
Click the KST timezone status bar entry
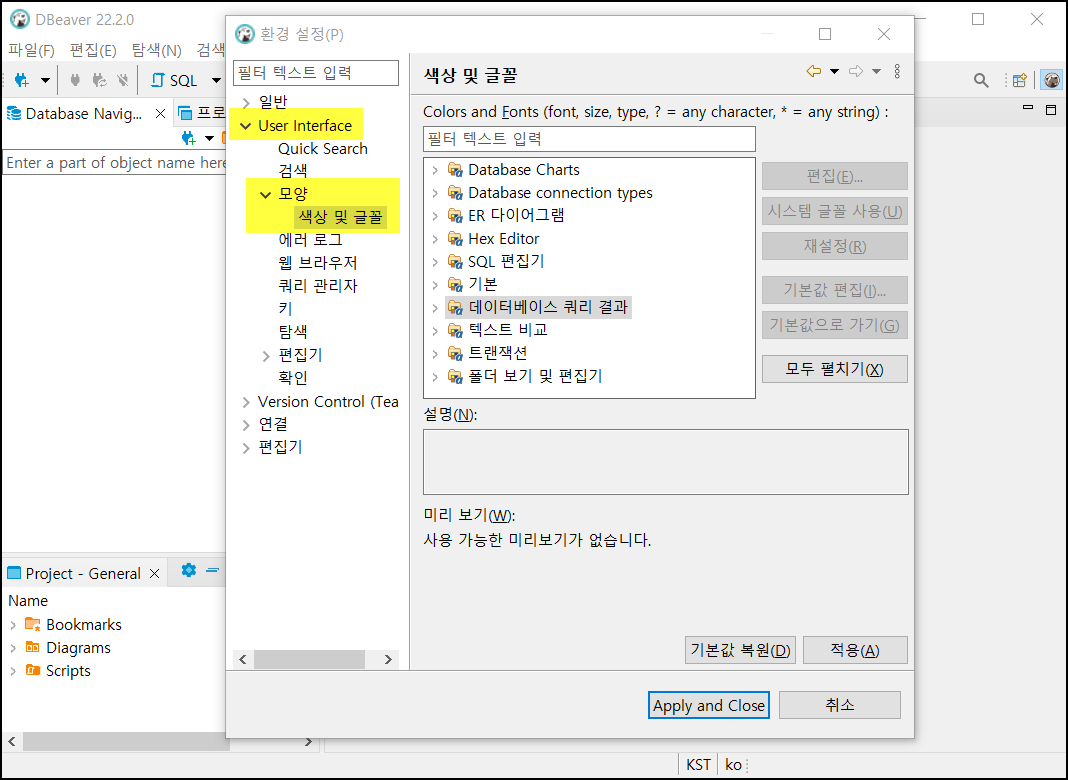[698, 765]
